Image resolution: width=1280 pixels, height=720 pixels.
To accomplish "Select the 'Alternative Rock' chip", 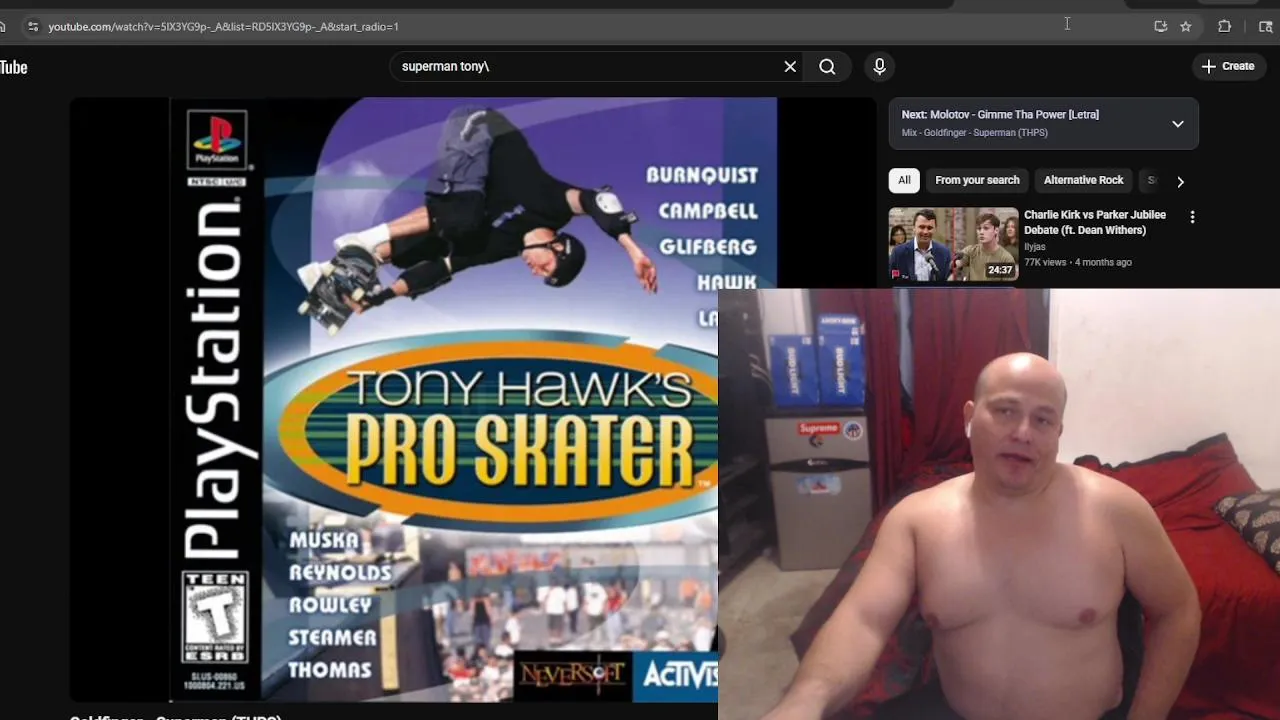I will (1083, 181).
